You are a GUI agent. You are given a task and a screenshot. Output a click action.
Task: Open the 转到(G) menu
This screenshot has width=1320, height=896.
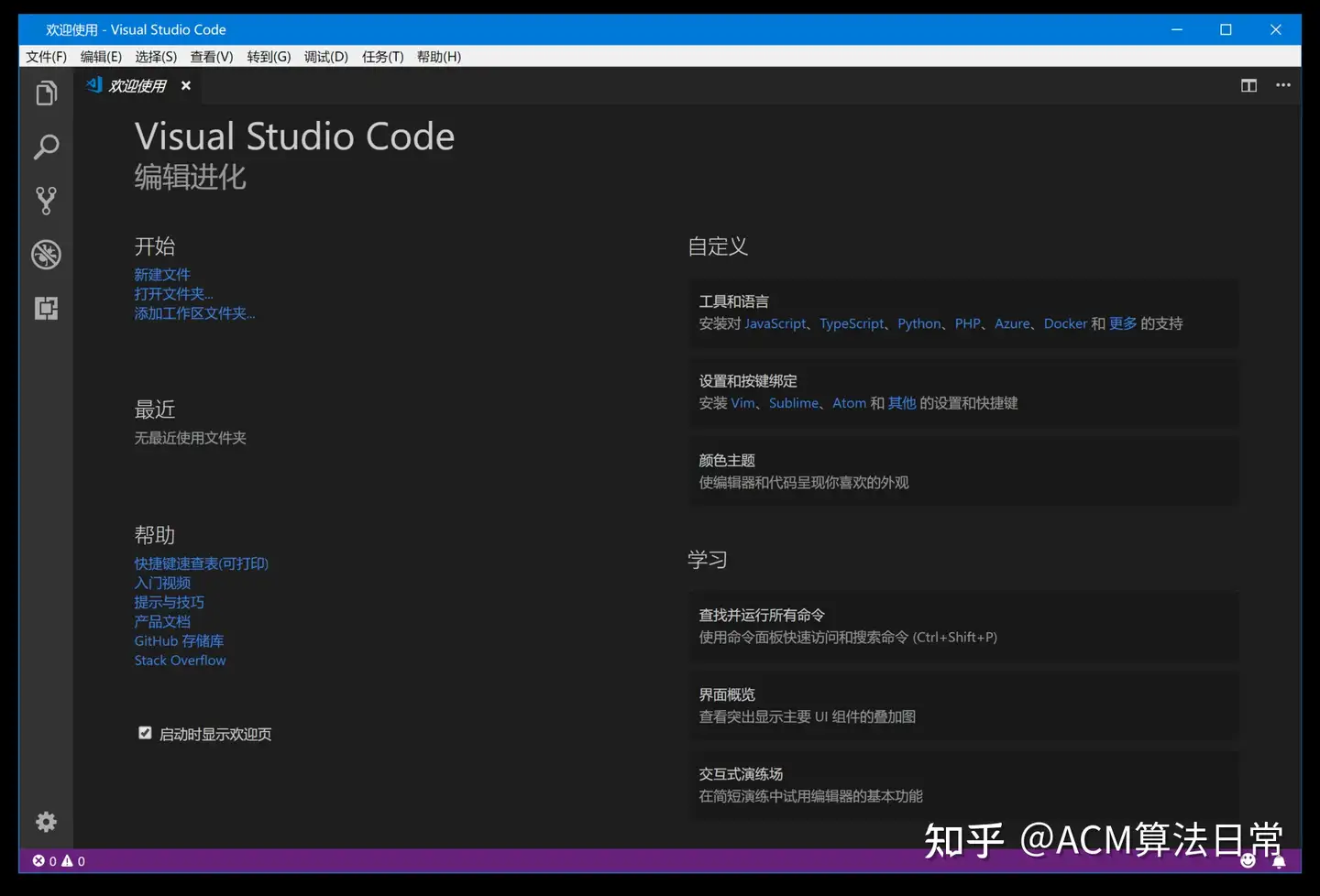point(269,57)
